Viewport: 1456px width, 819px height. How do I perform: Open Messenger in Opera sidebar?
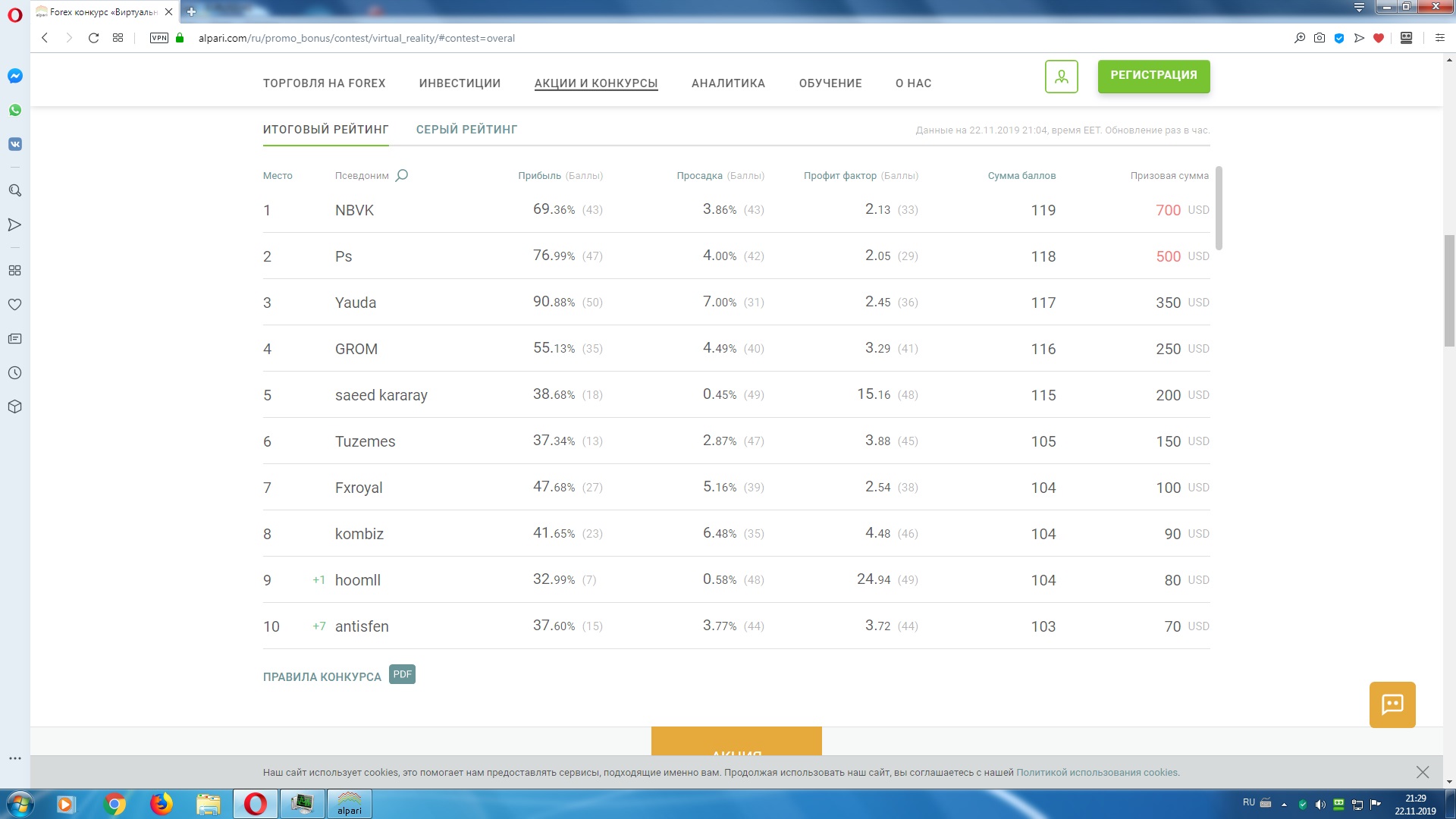pyautogui.click(x=15, y=76)
